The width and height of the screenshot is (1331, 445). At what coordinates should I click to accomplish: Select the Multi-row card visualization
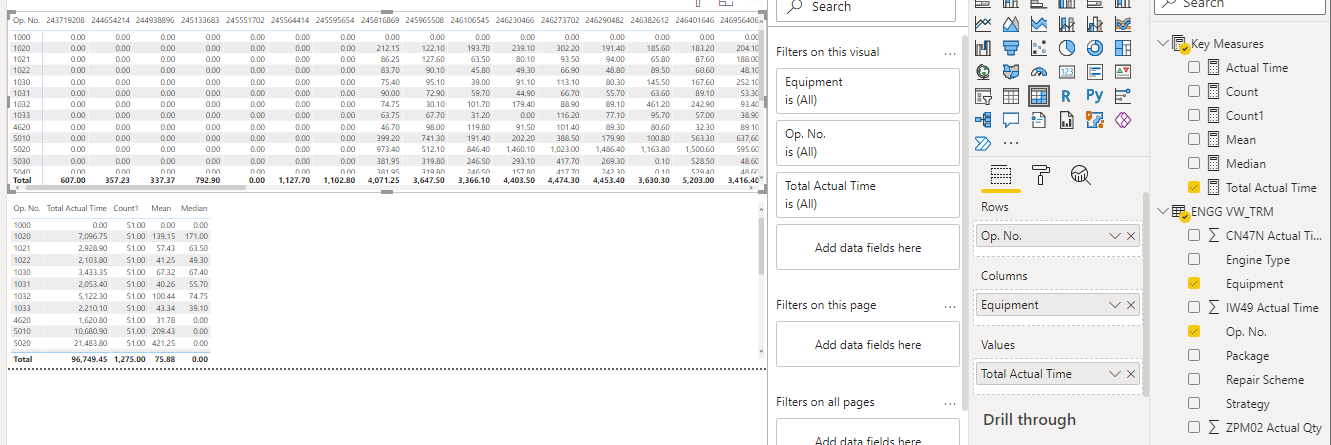pyautogui.click(x=1095, y=71)
